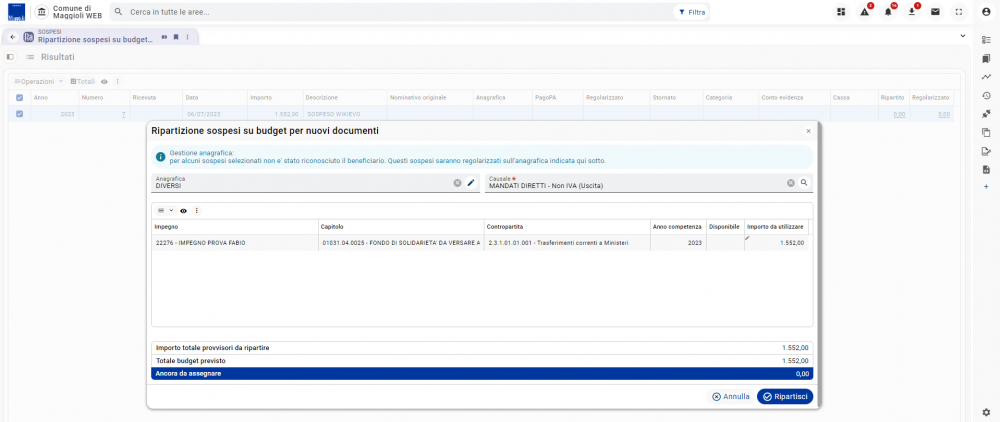This screenshot has width=1000, height=422.
Task: Click the Annulla button
Action: [x=731, y=397]
